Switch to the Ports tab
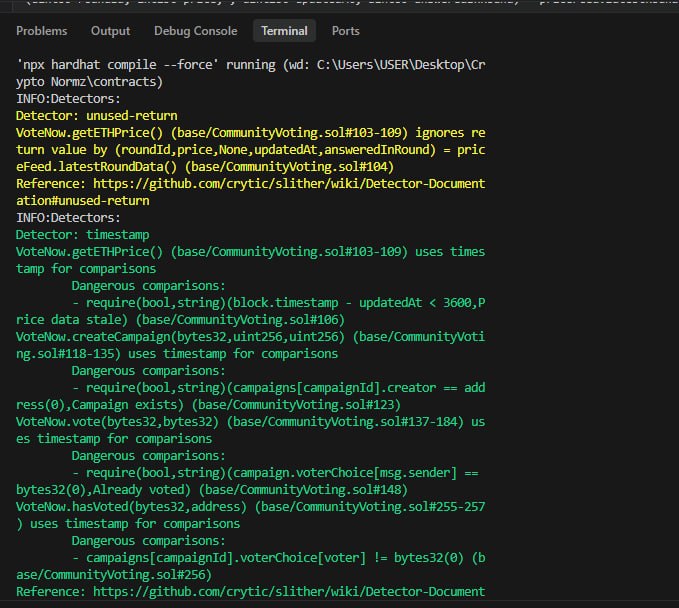 tap(346, 31)
